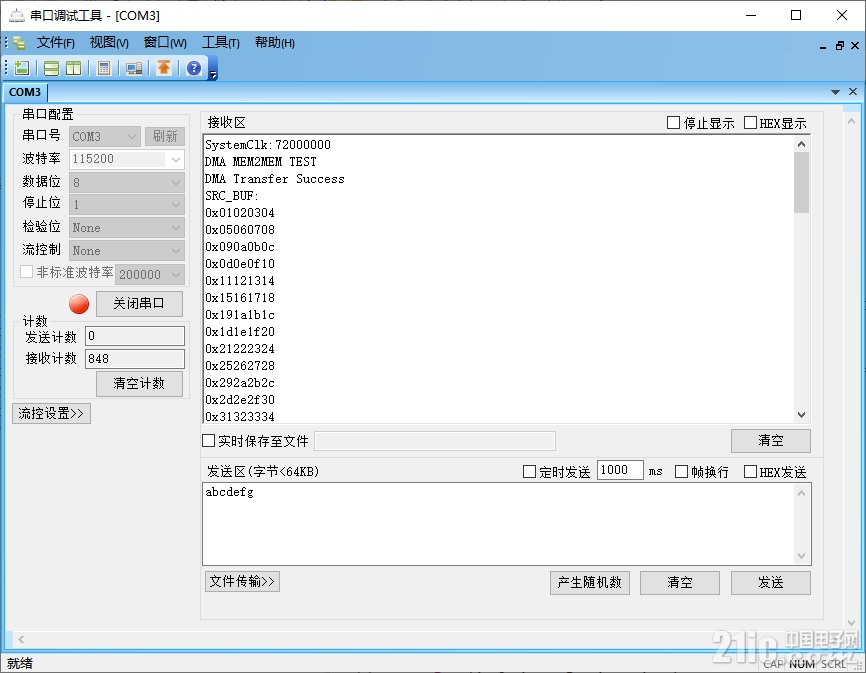
Task: Click title bar serial tool icon
Action: click(17, 15)
